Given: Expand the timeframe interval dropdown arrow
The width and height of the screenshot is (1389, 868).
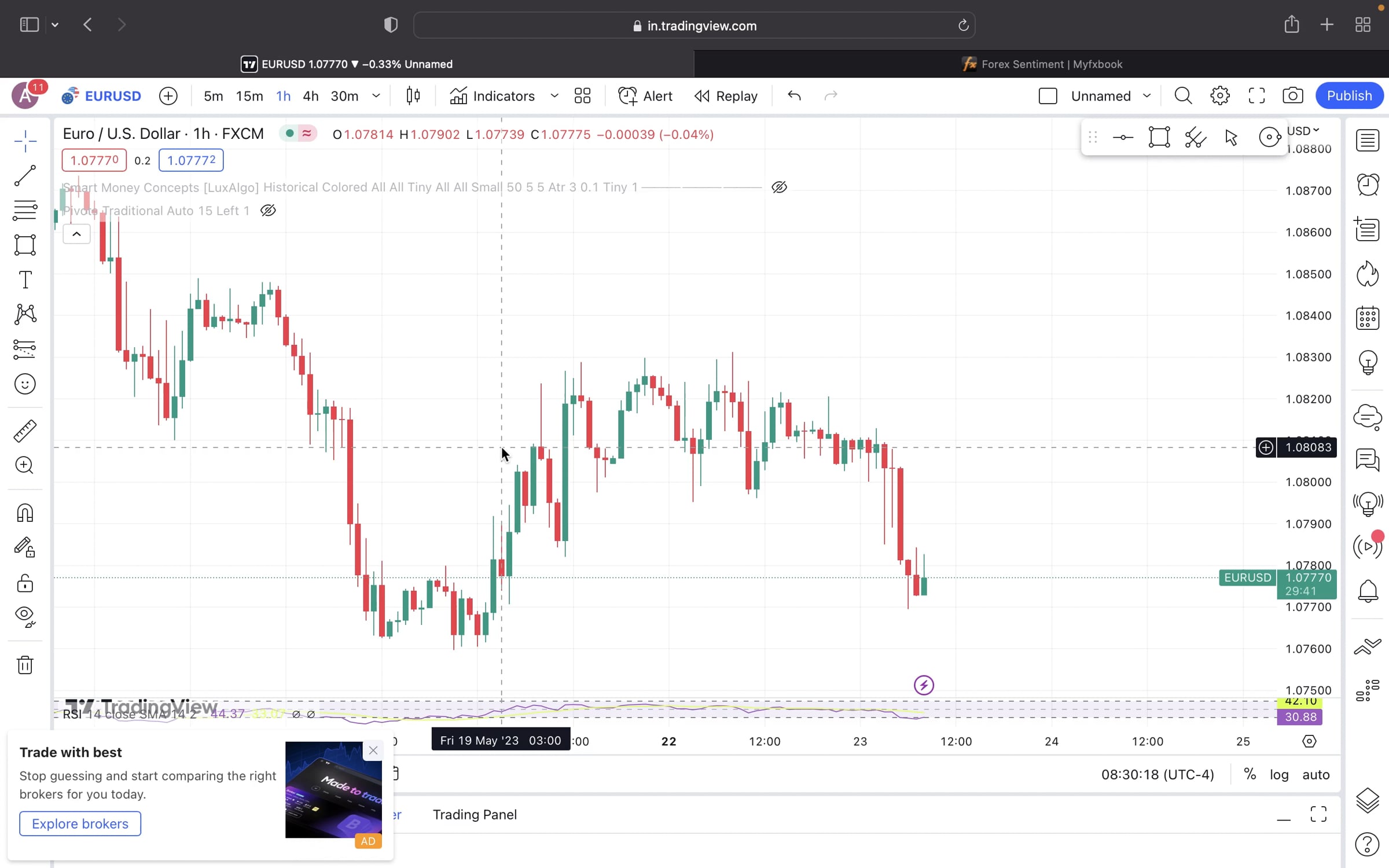Looking at the screenshot, I should 376,96.
